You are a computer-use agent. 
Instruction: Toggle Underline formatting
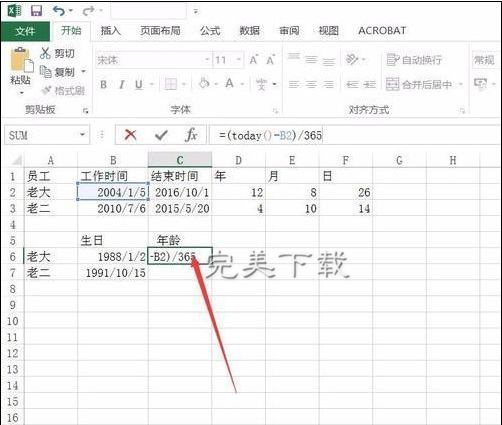[139, 85]
